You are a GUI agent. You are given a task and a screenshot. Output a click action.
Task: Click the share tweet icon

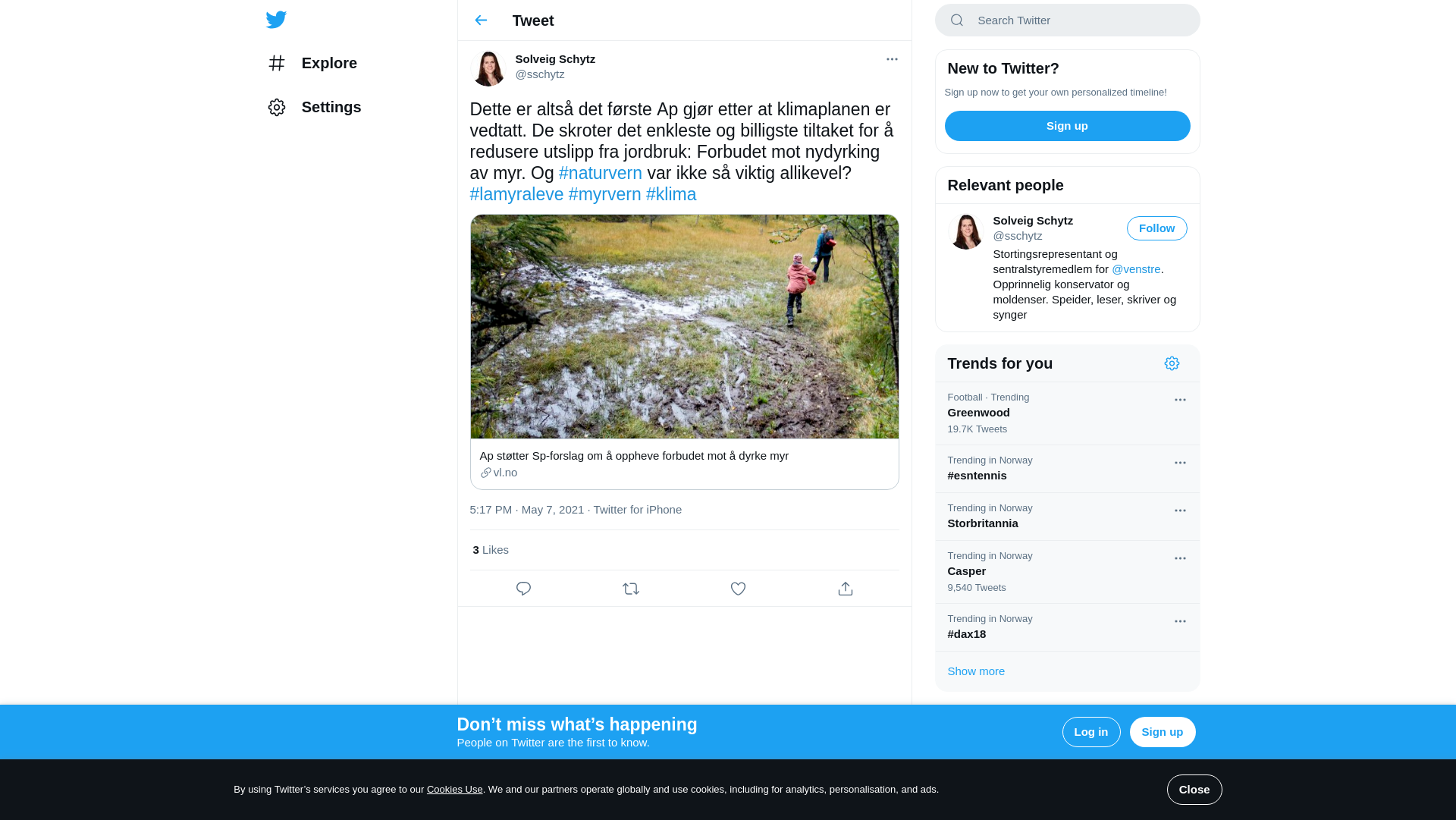click(846, 589)
